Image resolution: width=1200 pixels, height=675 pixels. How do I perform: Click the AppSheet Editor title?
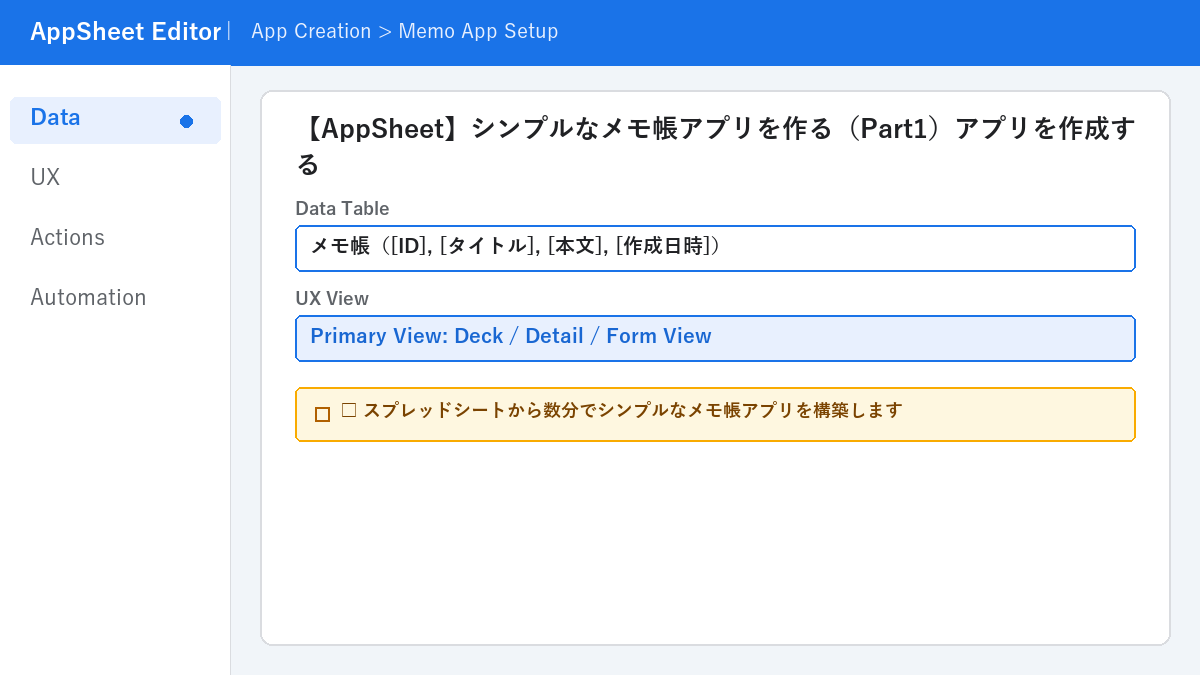[x=125, y=32]
